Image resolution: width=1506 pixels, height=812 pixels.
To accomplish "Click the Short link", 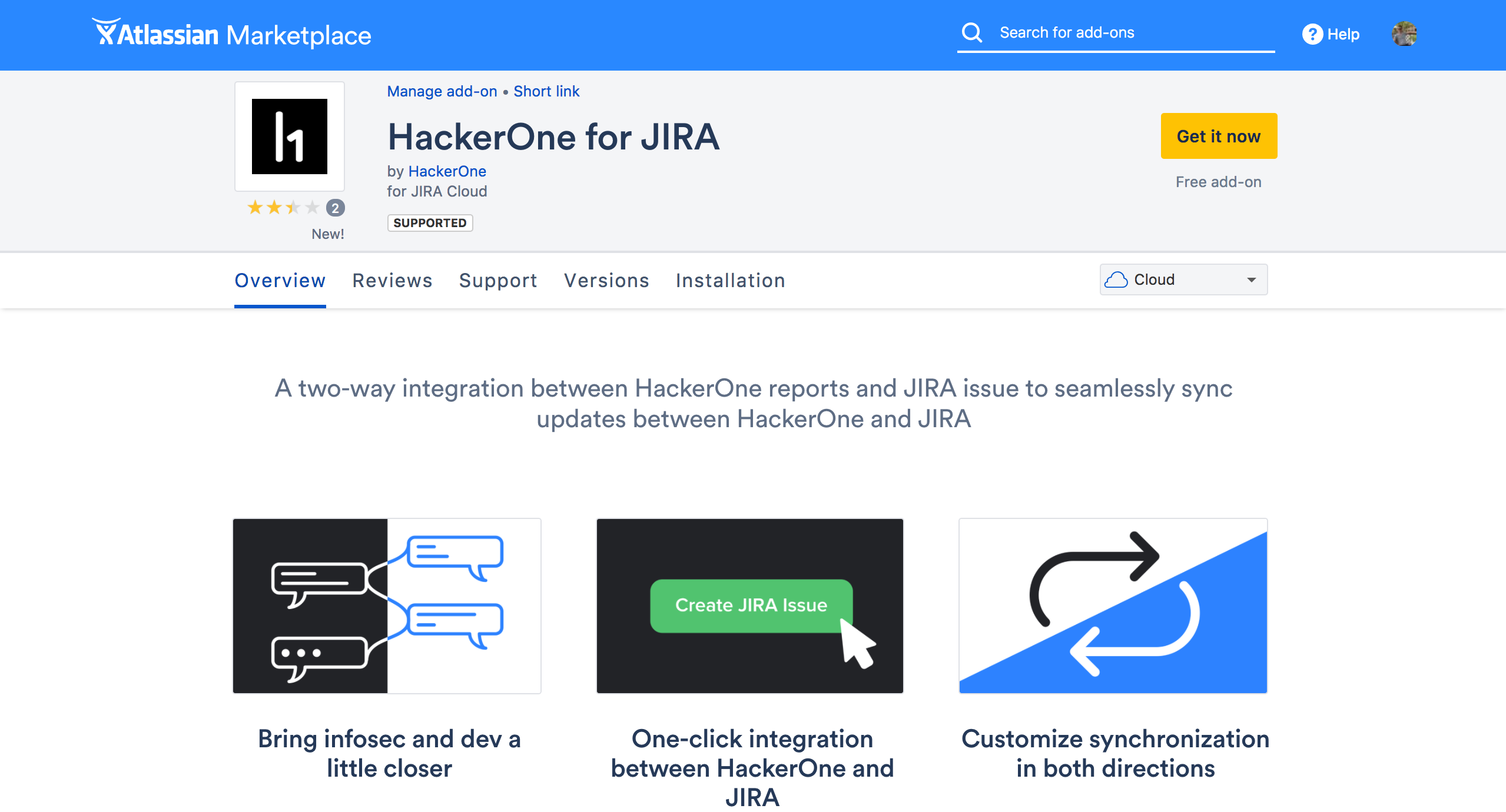I will (546, 91).
